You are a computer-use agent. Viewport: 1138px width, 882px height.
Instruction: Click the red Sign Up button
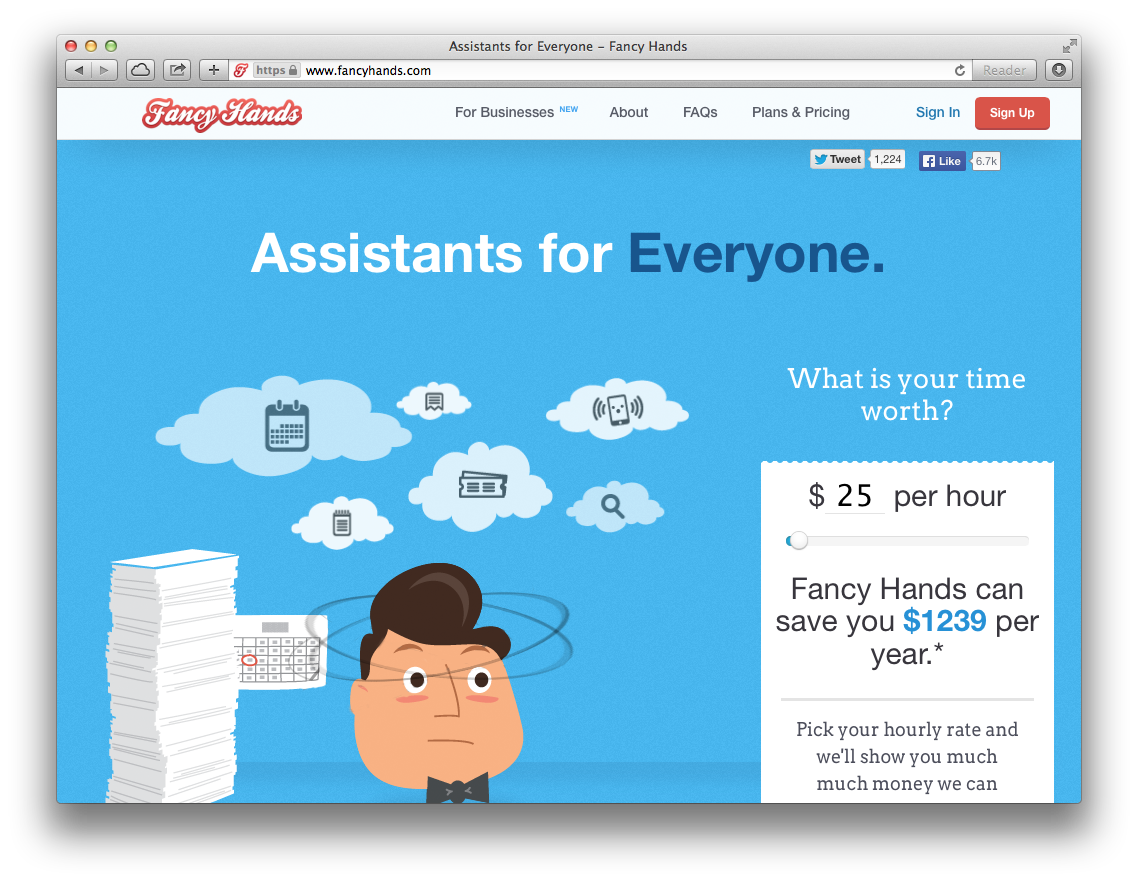click(1012, 113)
